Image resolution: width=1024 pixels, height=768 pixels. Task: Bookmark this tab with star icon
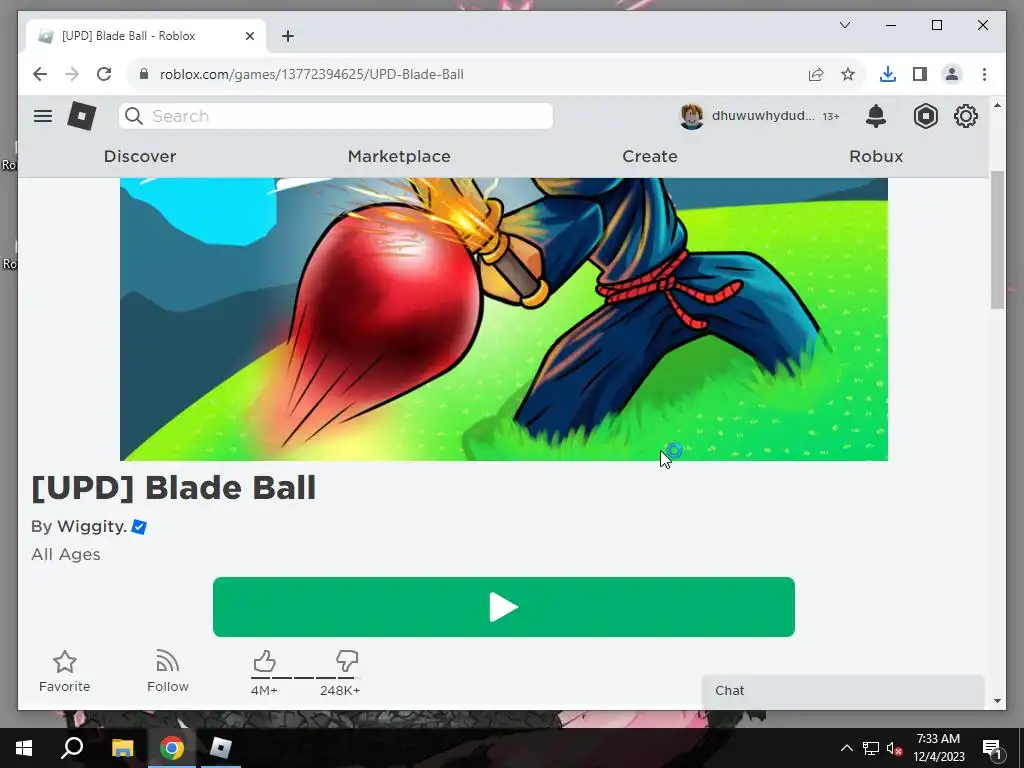[x=848, y=74]
